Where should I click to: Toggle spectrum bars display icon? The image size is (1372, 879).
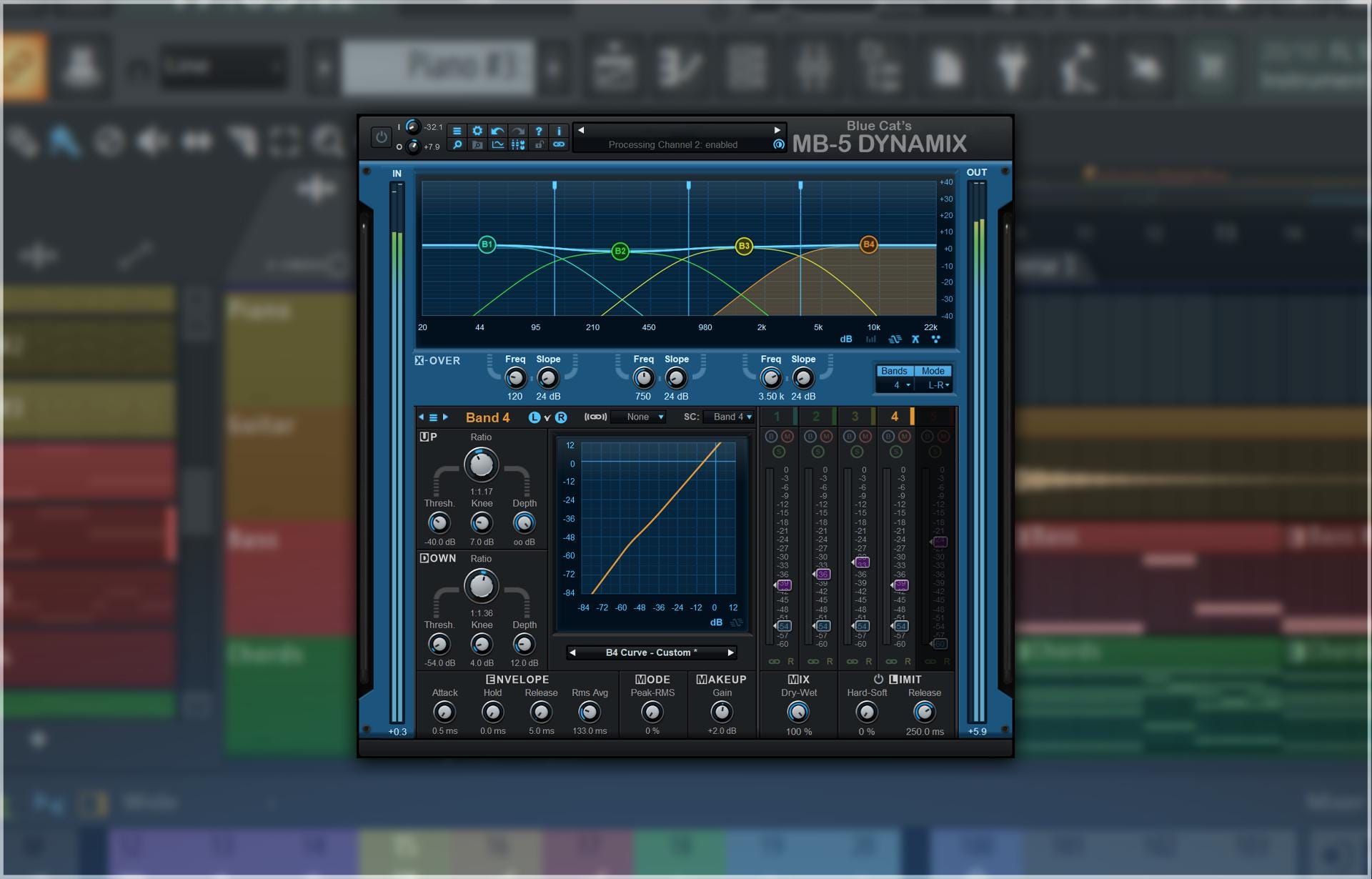[x=870, y=339]
